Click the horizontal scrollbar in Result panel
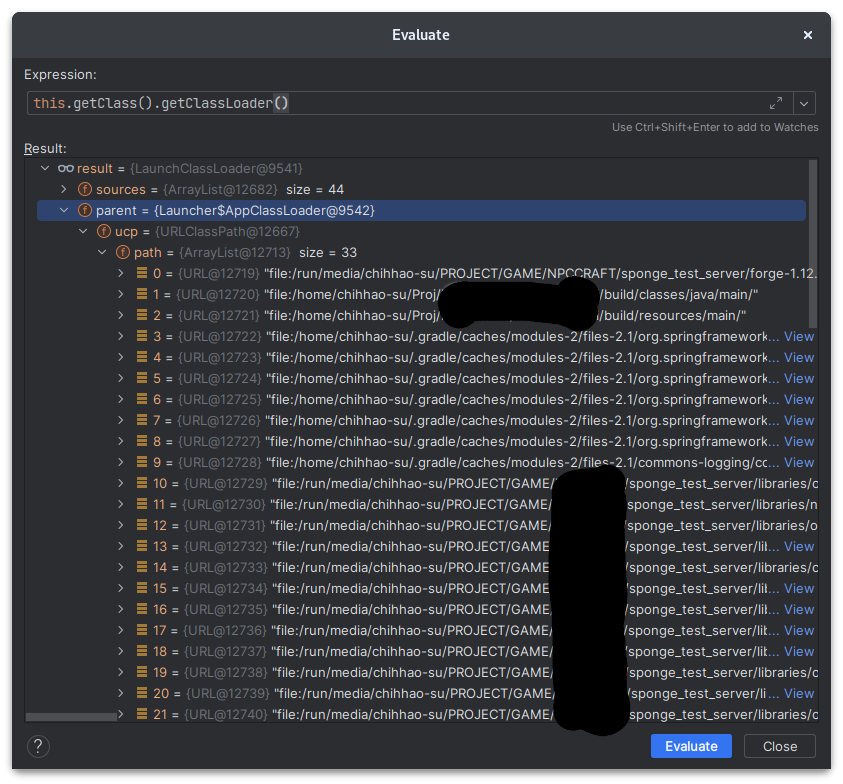The height and width of the screenshot is (784, 843). [71, 717]
